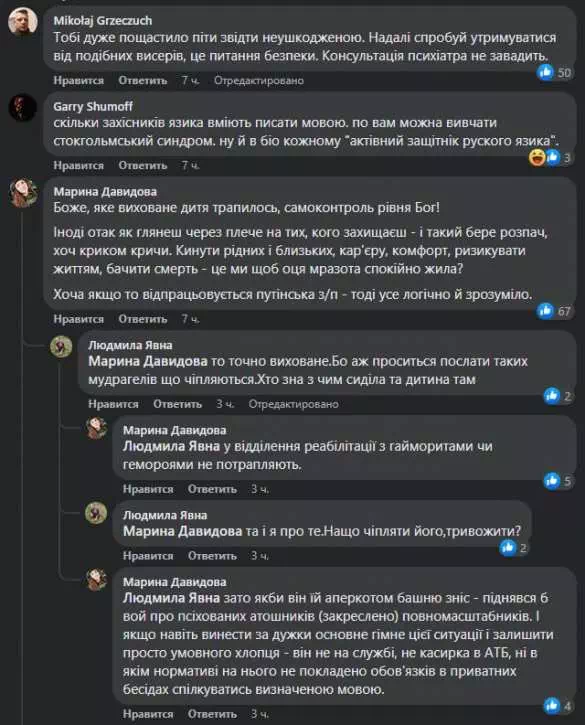Open Mikołaj Grzeczuch profile avatar
Viewport: 585px width, 725px height.
(x=23, y=21)
